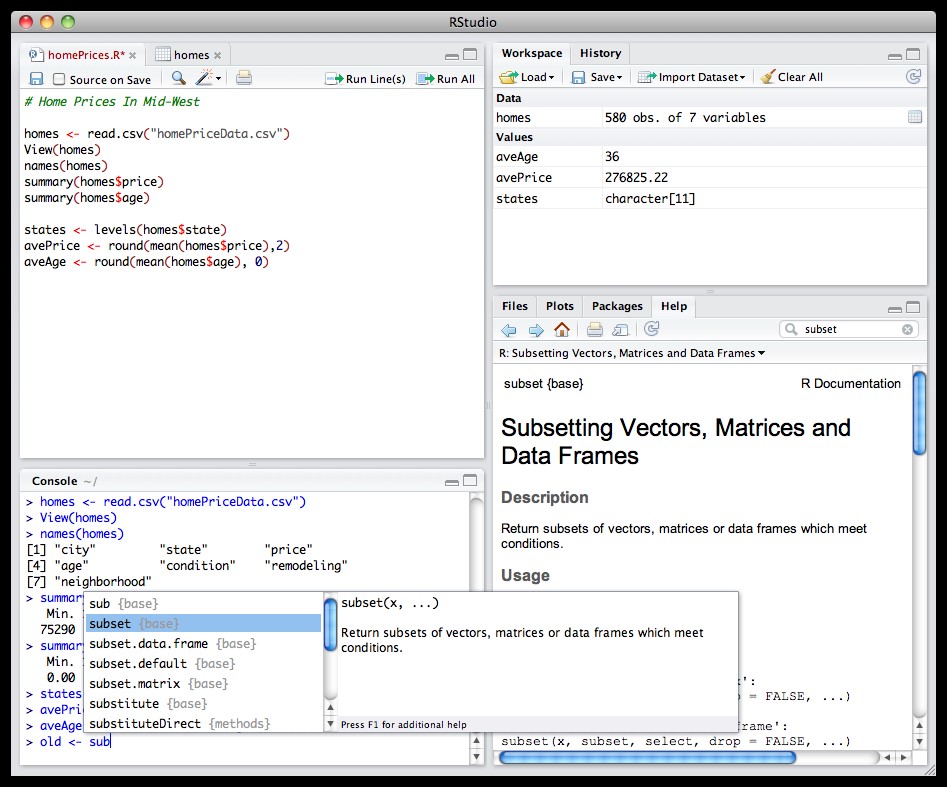947x787 pixels.
Task: Maximize the Help pane
Action: (913, 307)
